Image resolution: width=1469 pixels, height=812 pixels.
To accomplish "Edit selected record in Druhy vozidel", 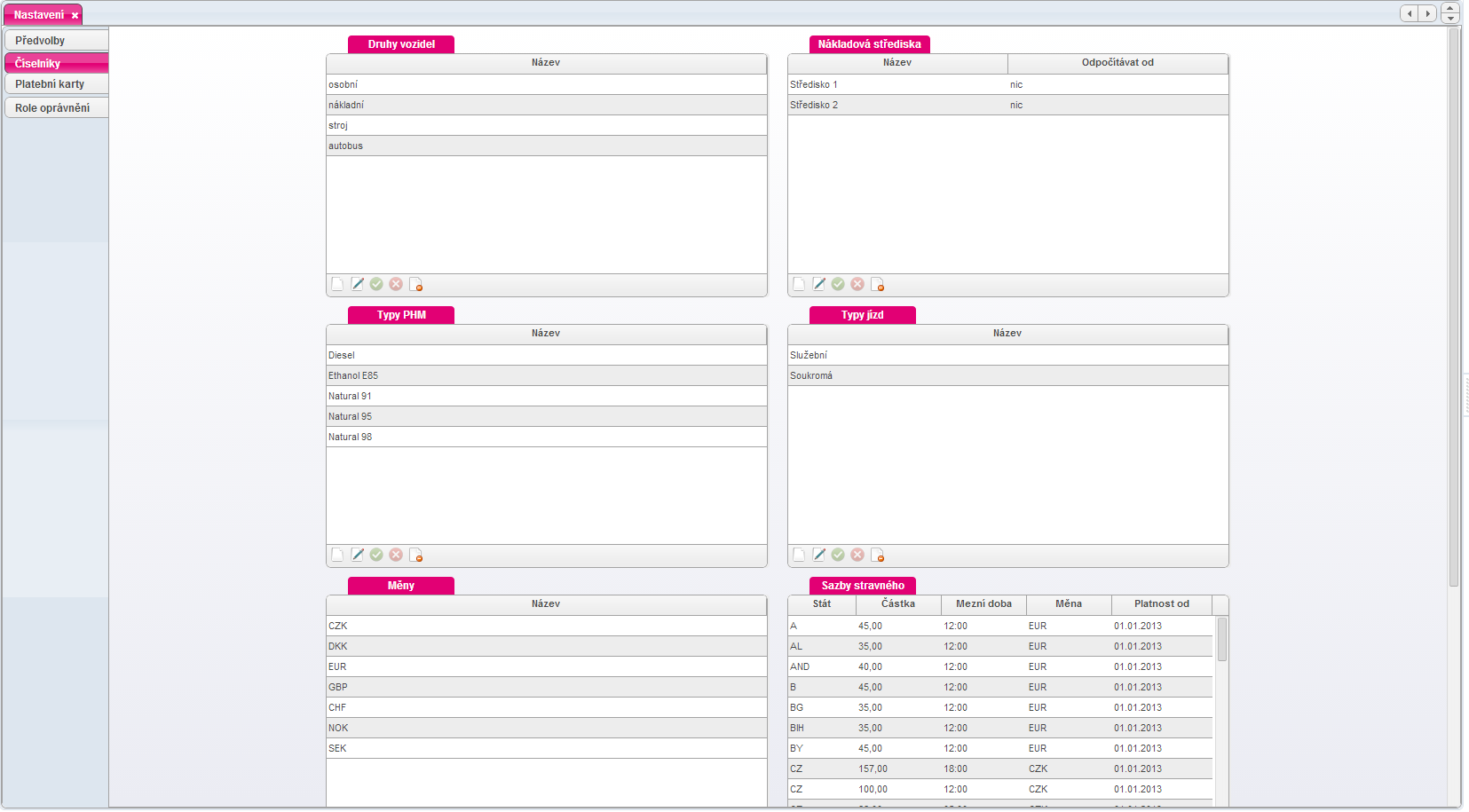I will pos(357,284).
